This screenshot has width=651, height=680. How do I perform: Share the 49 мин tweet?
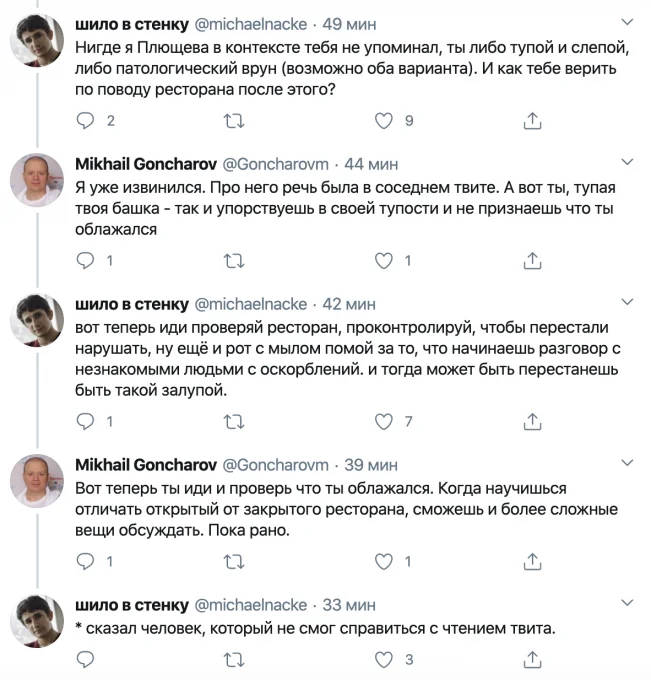coord(532,121)
